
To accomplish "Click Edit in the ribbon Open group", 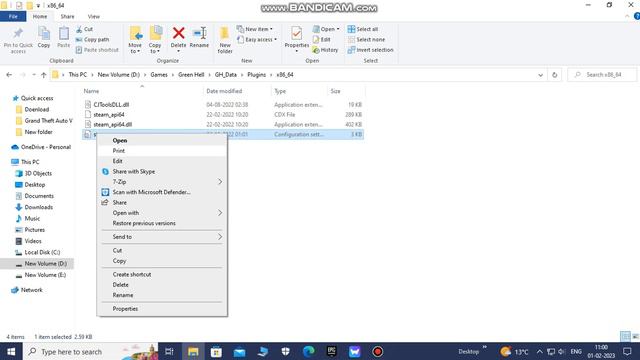I will coord(321,40).
